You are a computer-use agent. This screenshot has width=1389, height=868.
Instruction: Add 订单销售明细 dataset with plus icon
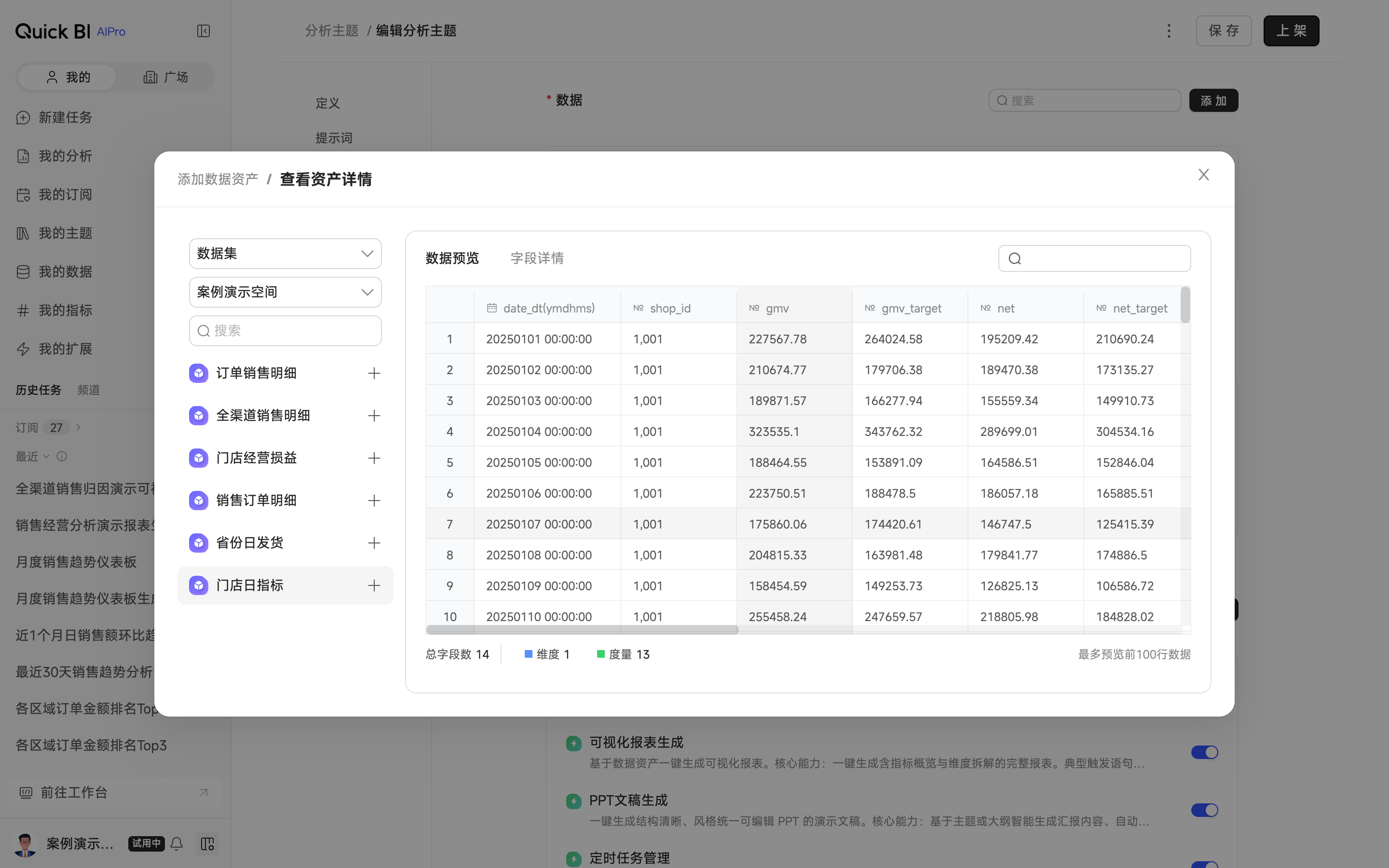[x=374, y=373]
